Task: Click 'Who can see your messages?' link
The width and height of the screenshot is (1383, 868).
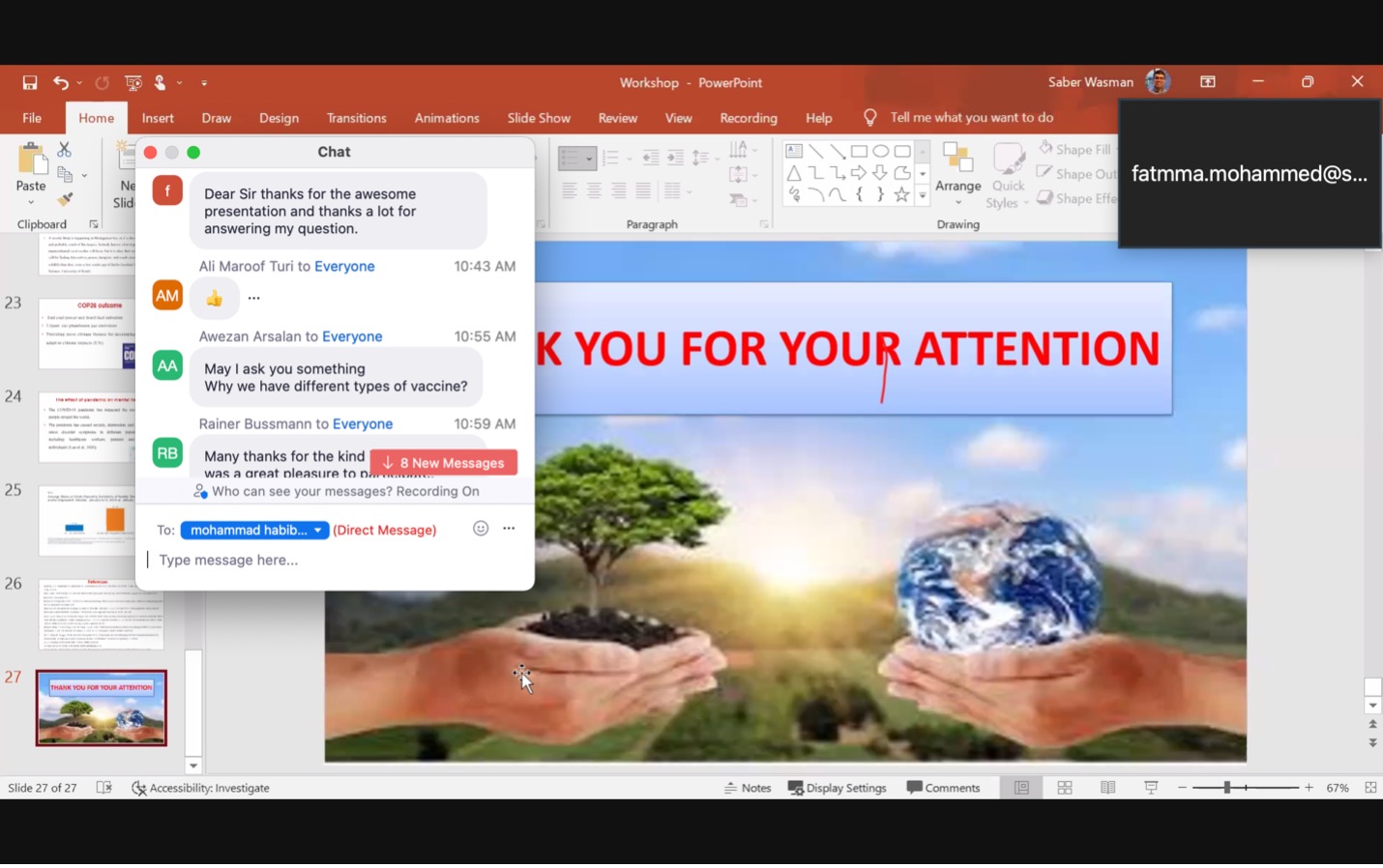Action: (x=344, y=491)
